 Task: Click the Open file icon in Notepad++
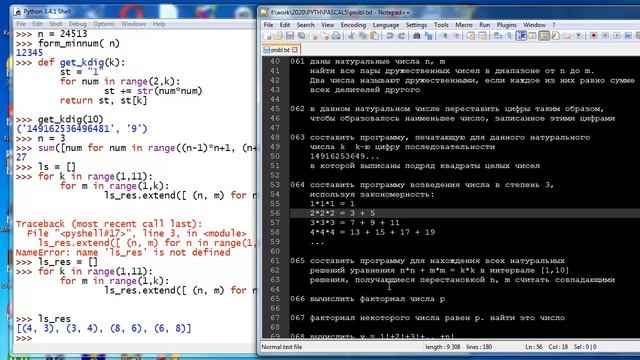click(278, 36)
